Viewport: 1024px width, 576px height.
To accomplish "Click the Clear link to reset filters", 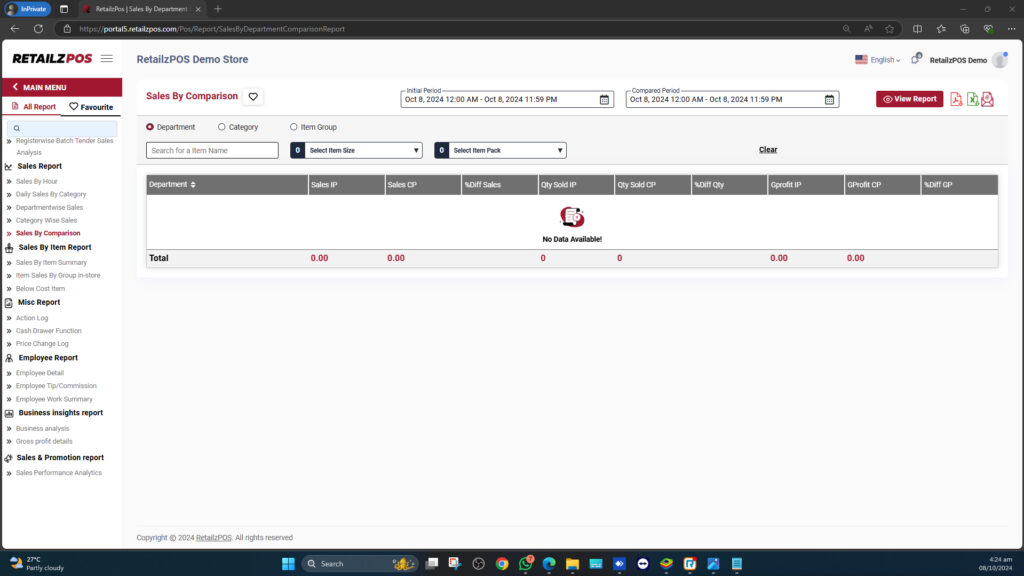I will coord(767,148).
